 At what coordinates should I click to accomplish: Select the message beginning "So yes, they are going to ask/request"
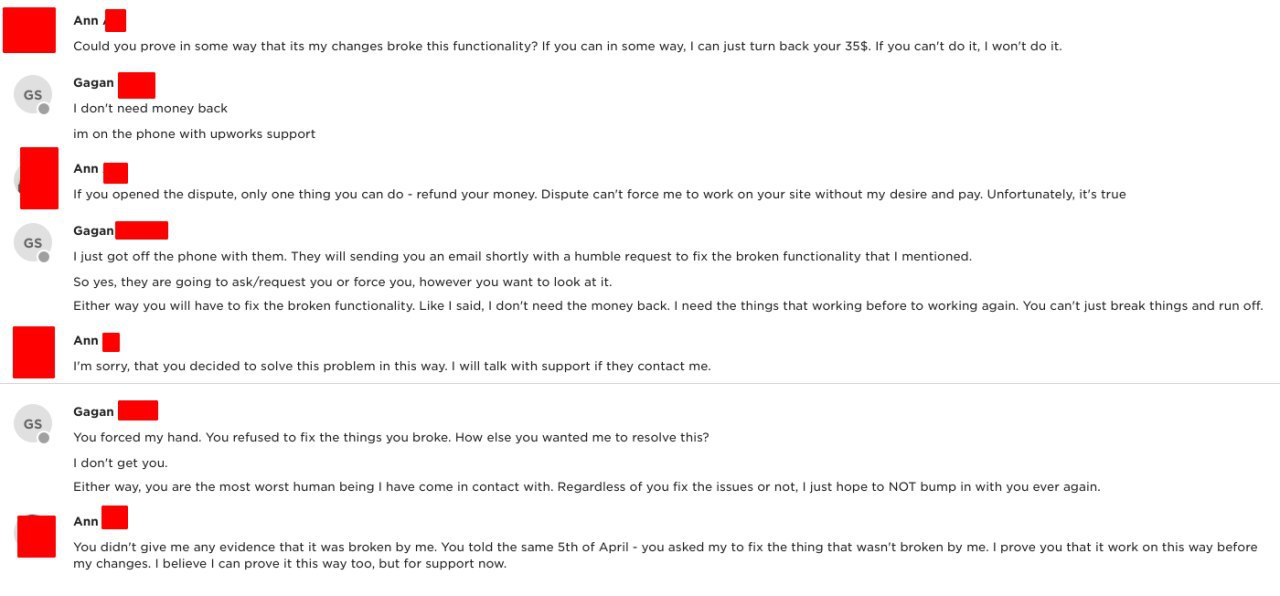tap(342, 282)
